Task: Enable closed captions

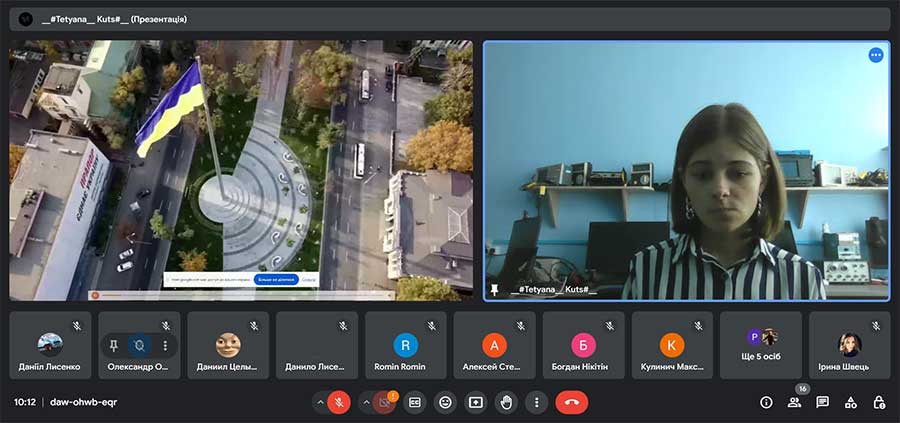Action: click(415, 402)
